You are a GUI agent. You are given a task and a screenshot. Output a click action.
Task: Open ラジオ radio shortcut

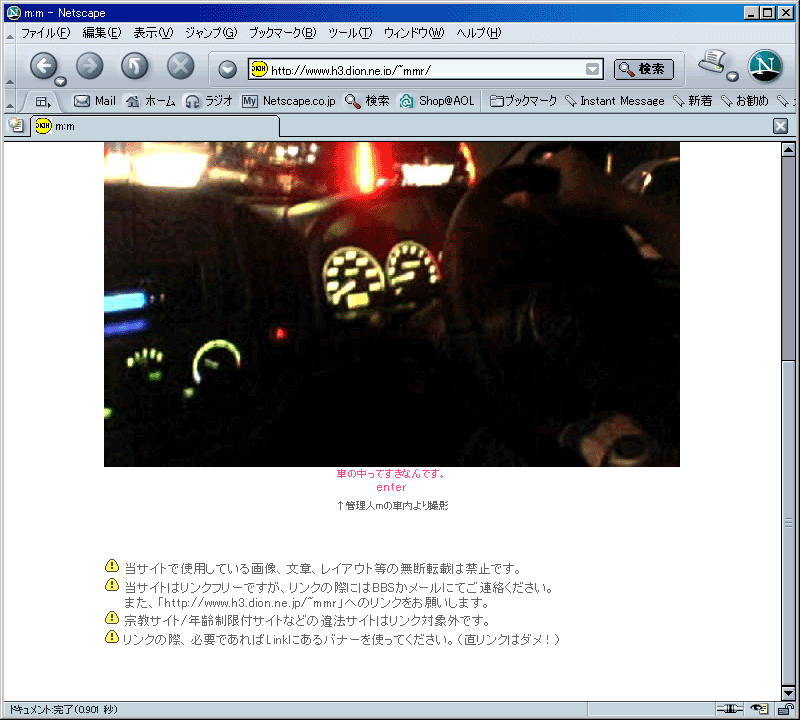[209, 101]
